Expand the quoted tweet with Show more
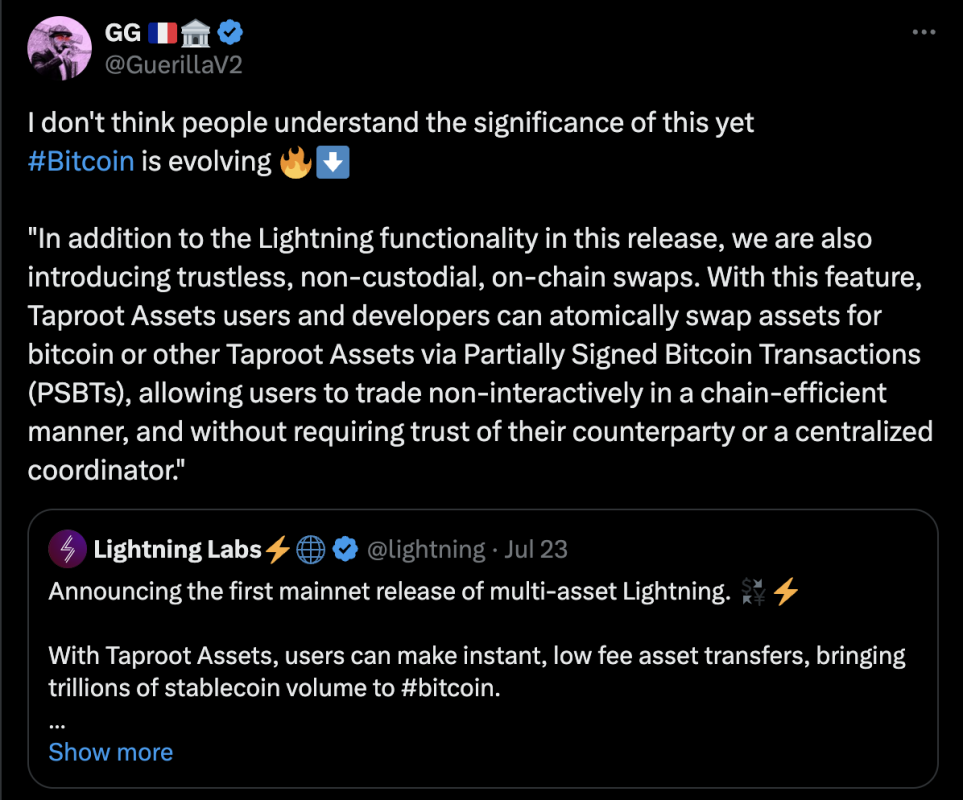Image resolution: width=963 pixels, height=800 pixels. tap(110, 752)
